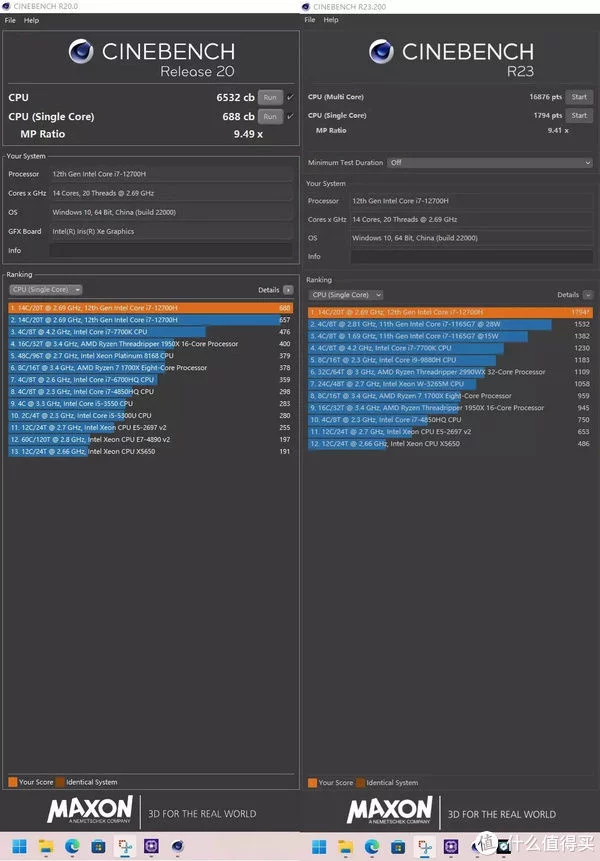Run the CPU (Single Core) test in R20
Image resolution: width=600 pixels, height=861 pixels.
(x=270, y=116)
